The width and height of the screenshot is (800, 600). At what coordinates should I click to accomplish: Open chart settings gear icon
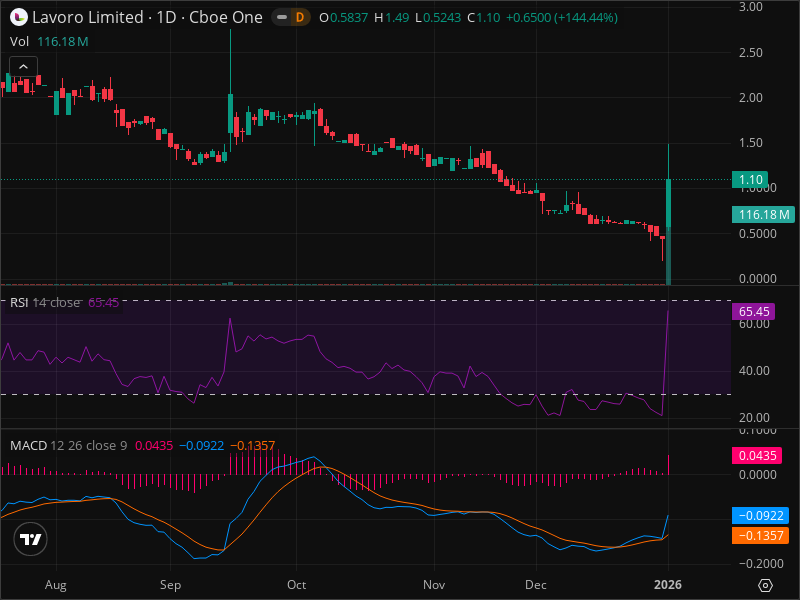(x=765, y=585)
